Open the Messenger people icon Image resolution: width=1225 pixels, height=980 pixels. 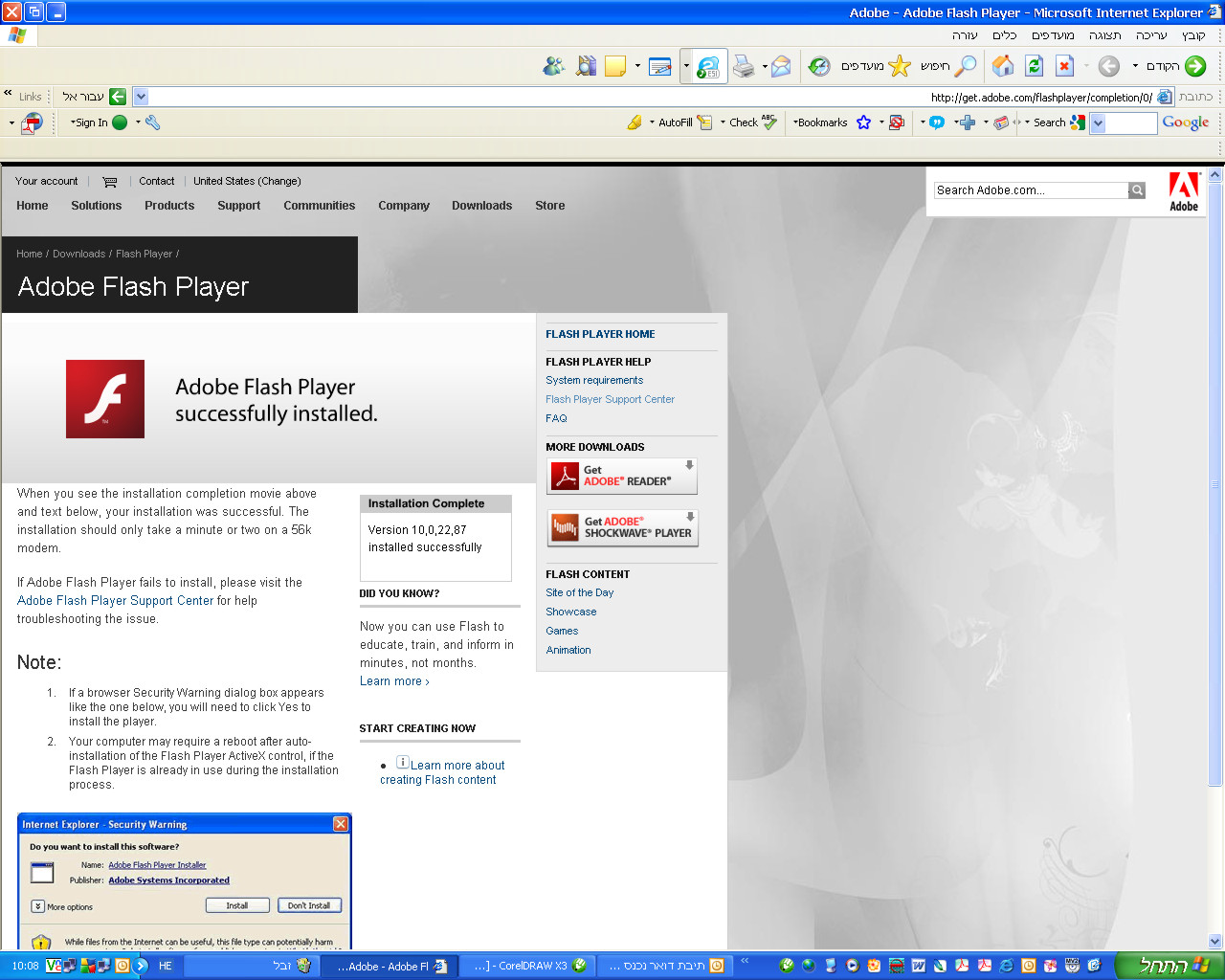(x=554, y=66)
